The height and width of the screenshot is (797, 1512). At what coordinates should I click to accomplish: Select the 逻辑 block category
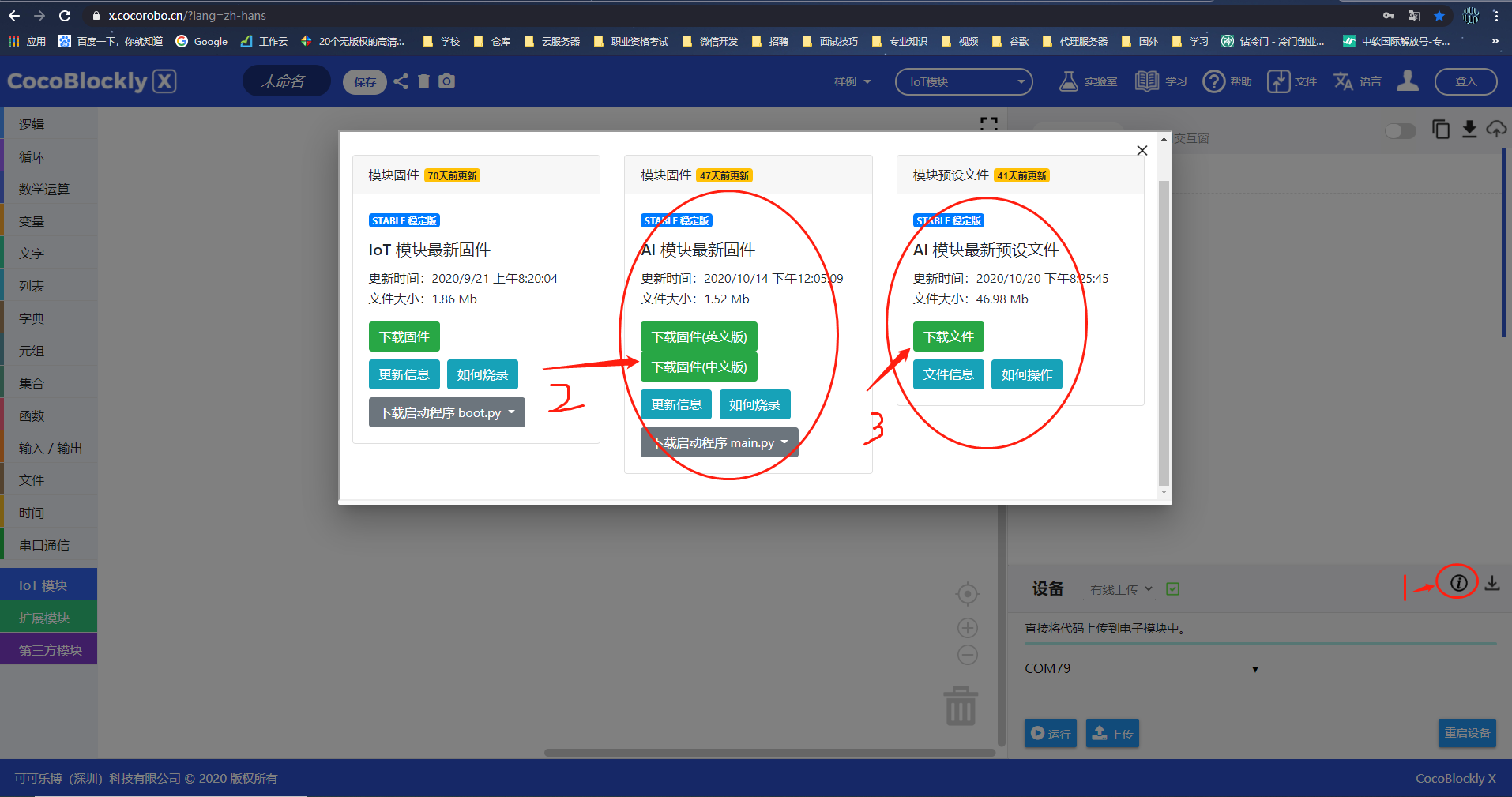click(x=49, y=124)
